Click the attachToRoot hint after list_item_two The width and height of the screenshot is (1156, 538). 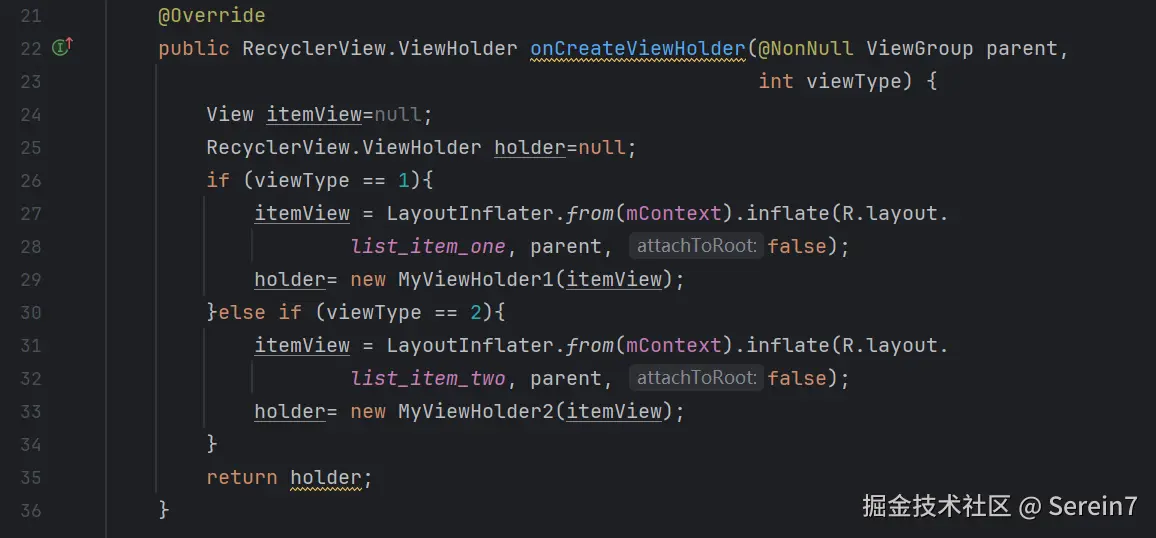click(696, 378)
